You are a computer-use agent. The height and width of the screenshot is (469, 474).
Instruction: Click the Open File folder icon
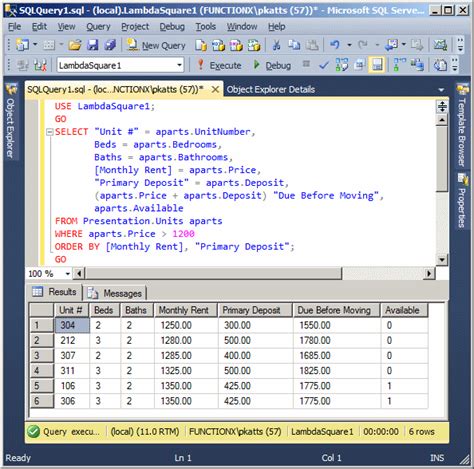point(75,45)
